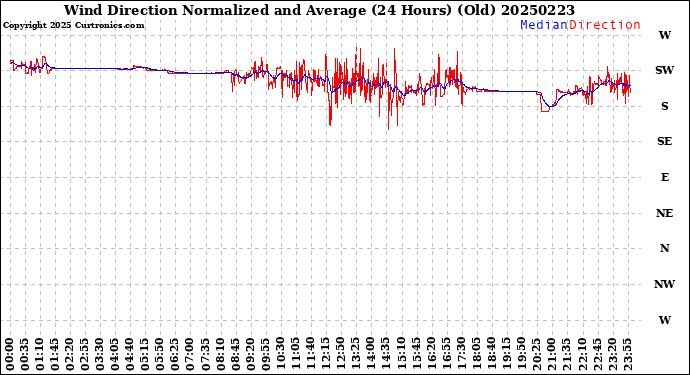Click the "04:40" time axis label

pyautogui.click(x=130, y=354)
